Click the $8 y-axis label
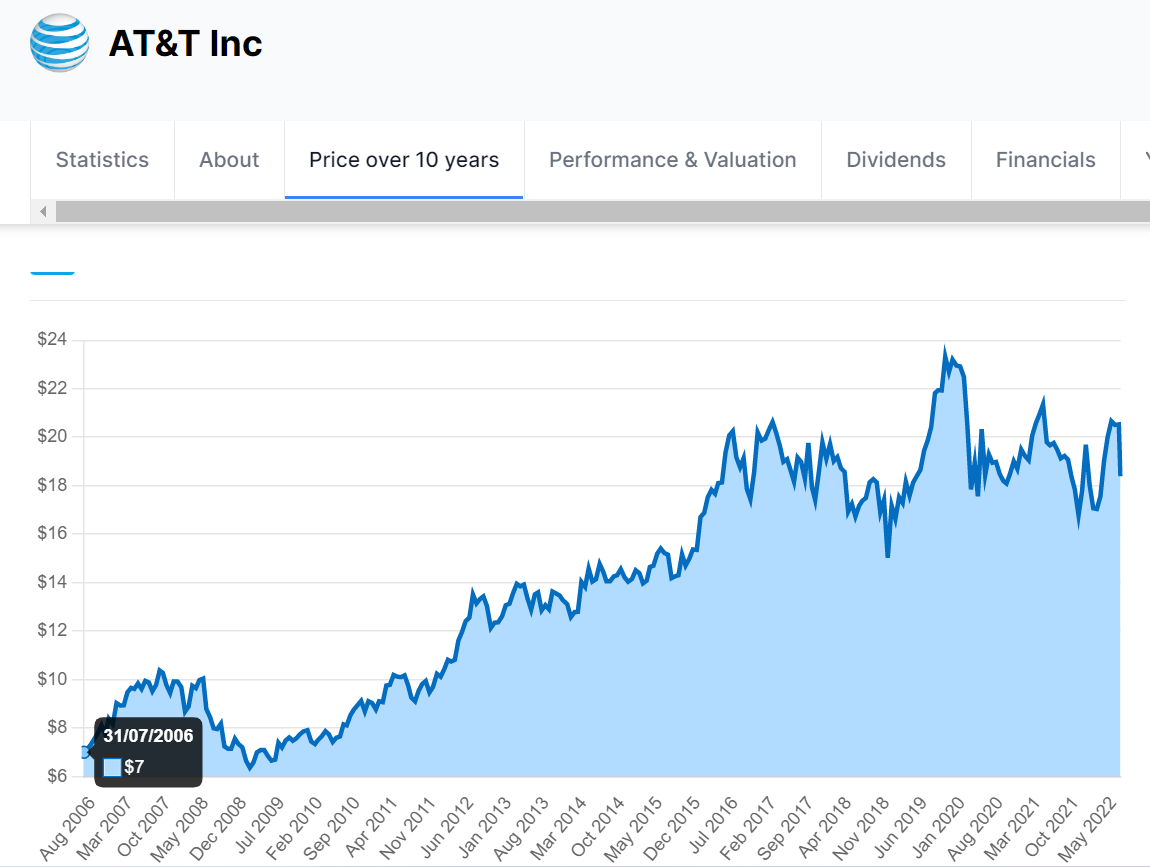 pos(56,728)
